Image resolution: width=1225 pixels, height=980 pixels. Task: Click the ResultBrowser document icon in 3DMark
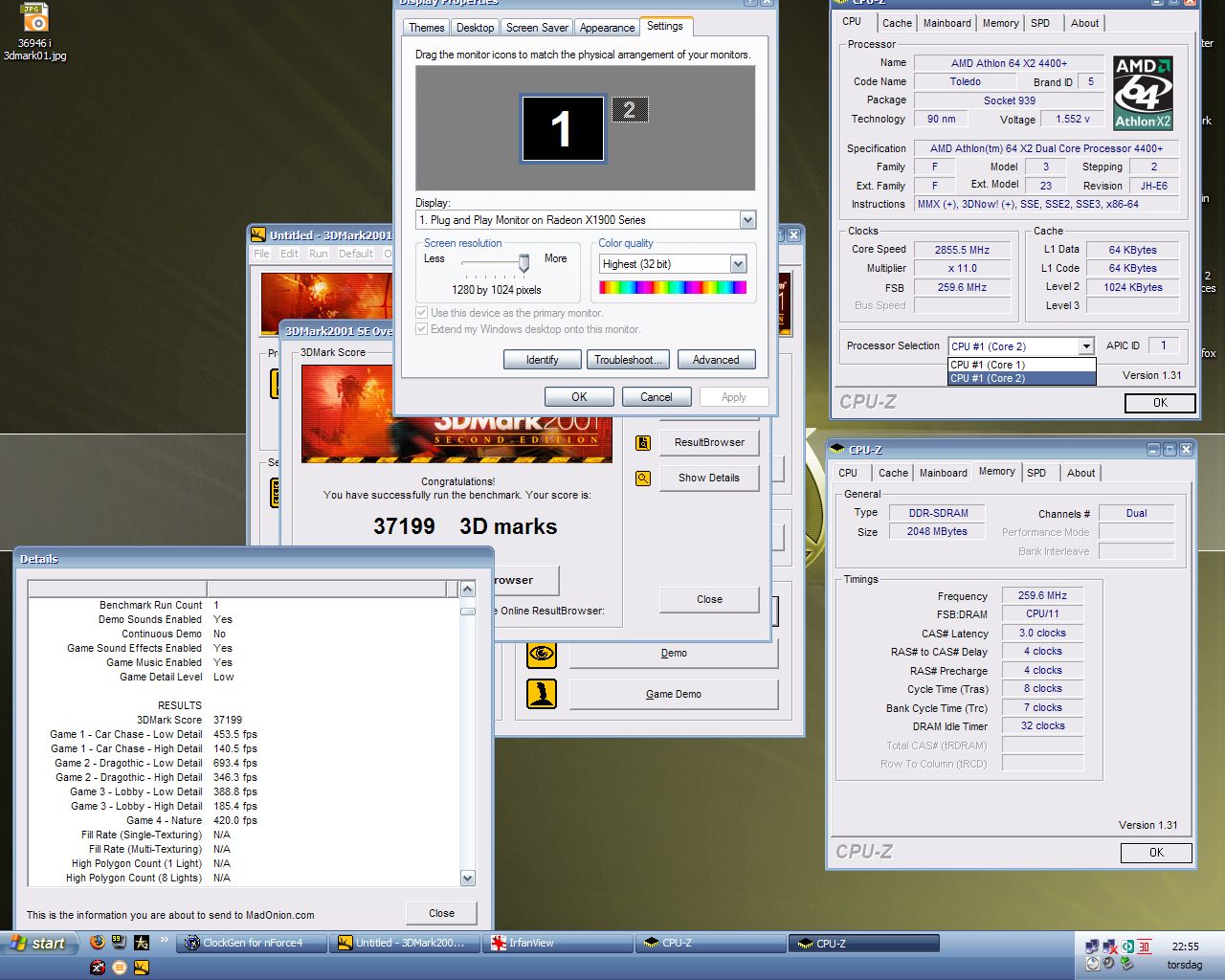[x=643, y=442]
